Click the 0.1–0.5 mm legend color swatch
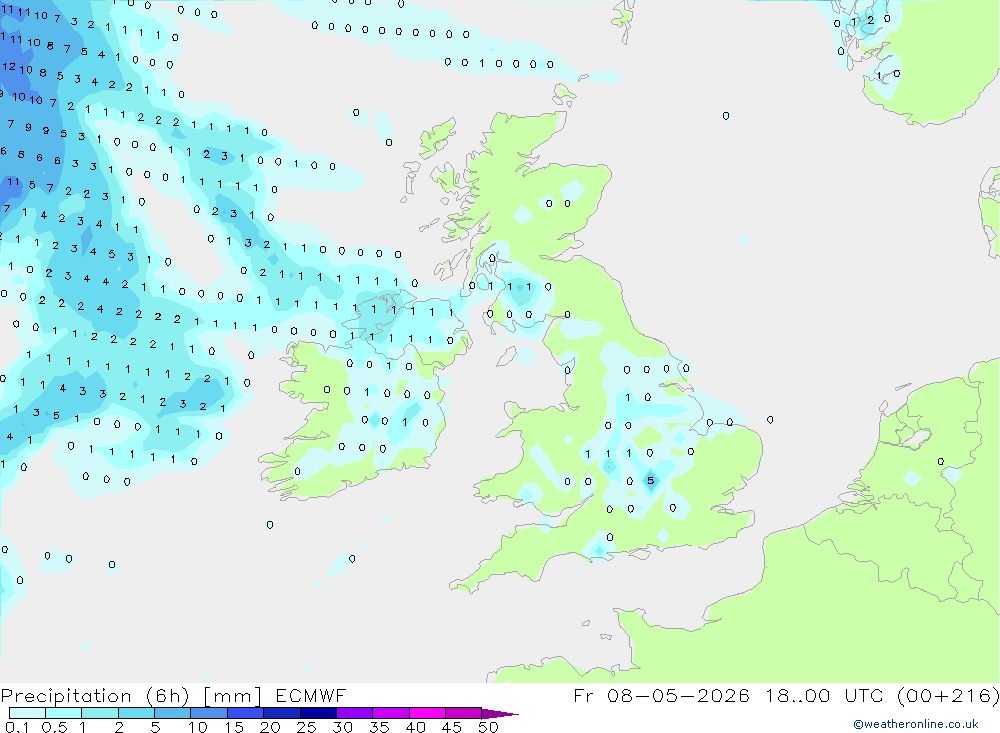 pyautogui.click(x=27, y=713)
